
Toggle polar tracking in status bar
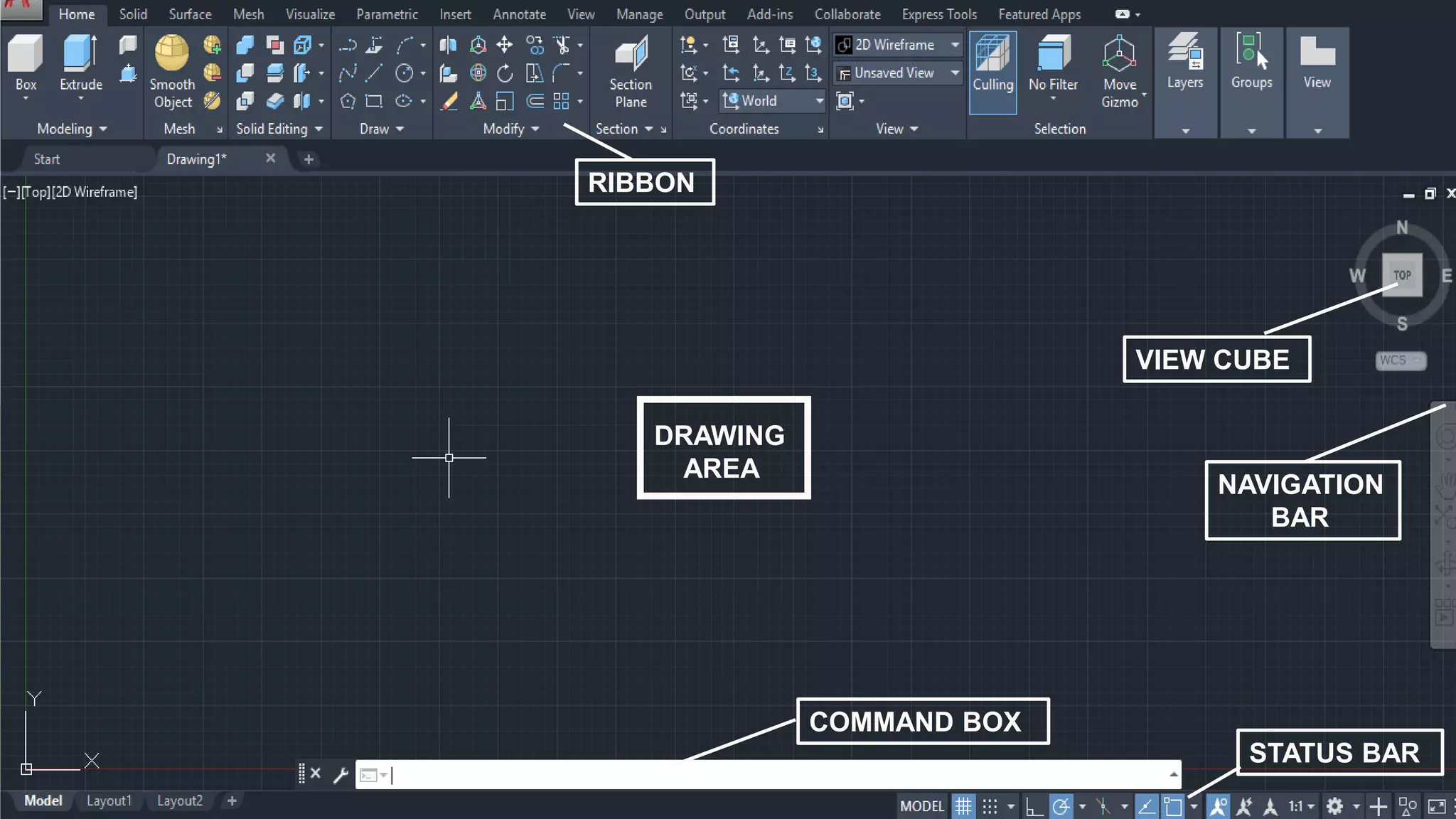click(x=1061, y=806)
